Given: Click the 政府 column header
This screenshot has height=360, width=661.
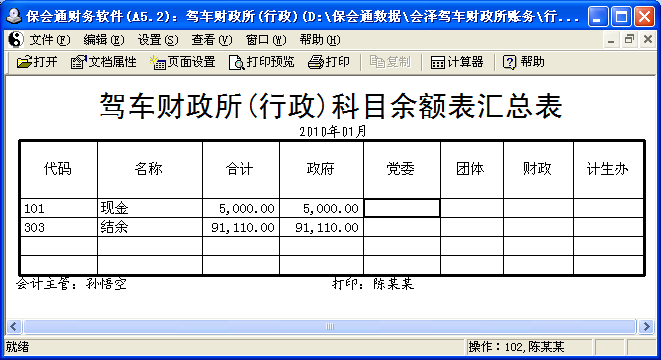Looking at the screenshot, I should (x=321, y=169).
